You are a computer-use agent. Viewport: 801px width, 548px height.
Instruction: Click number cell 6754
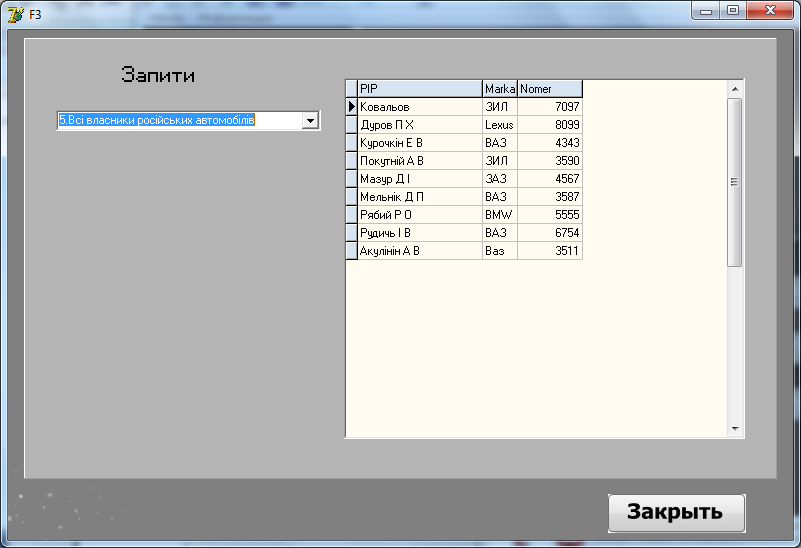549,233
